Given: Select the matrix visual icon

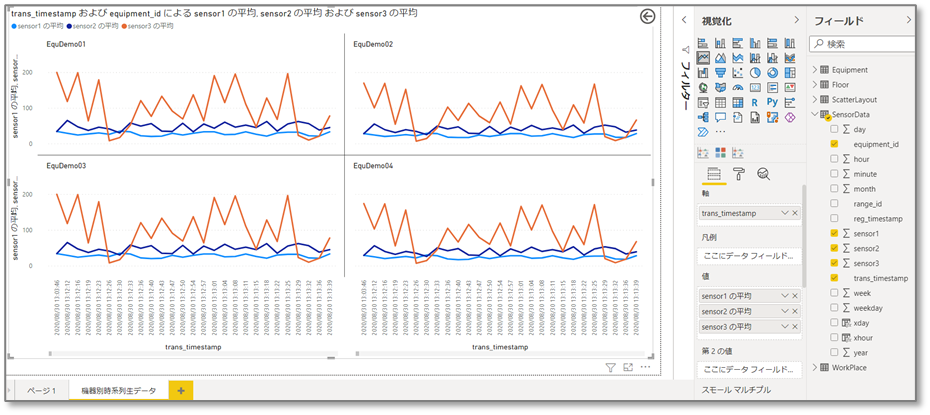Looking at the screenshot, I should tap(738, 103).
